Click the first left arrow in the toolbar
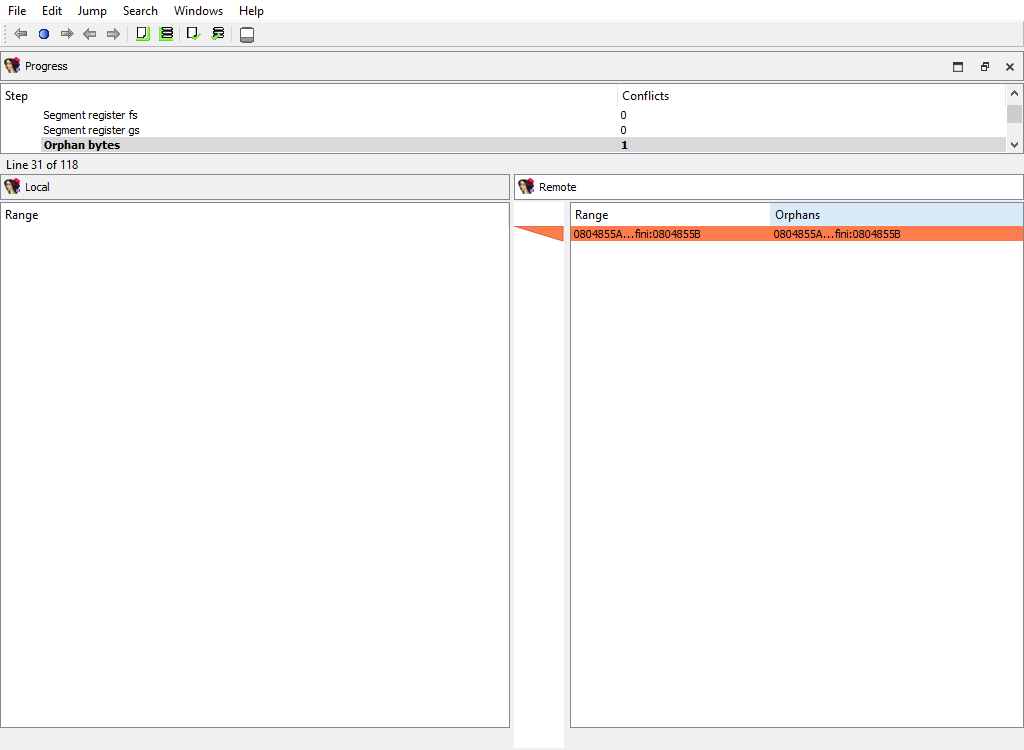1024x750 pixels. 20,34
